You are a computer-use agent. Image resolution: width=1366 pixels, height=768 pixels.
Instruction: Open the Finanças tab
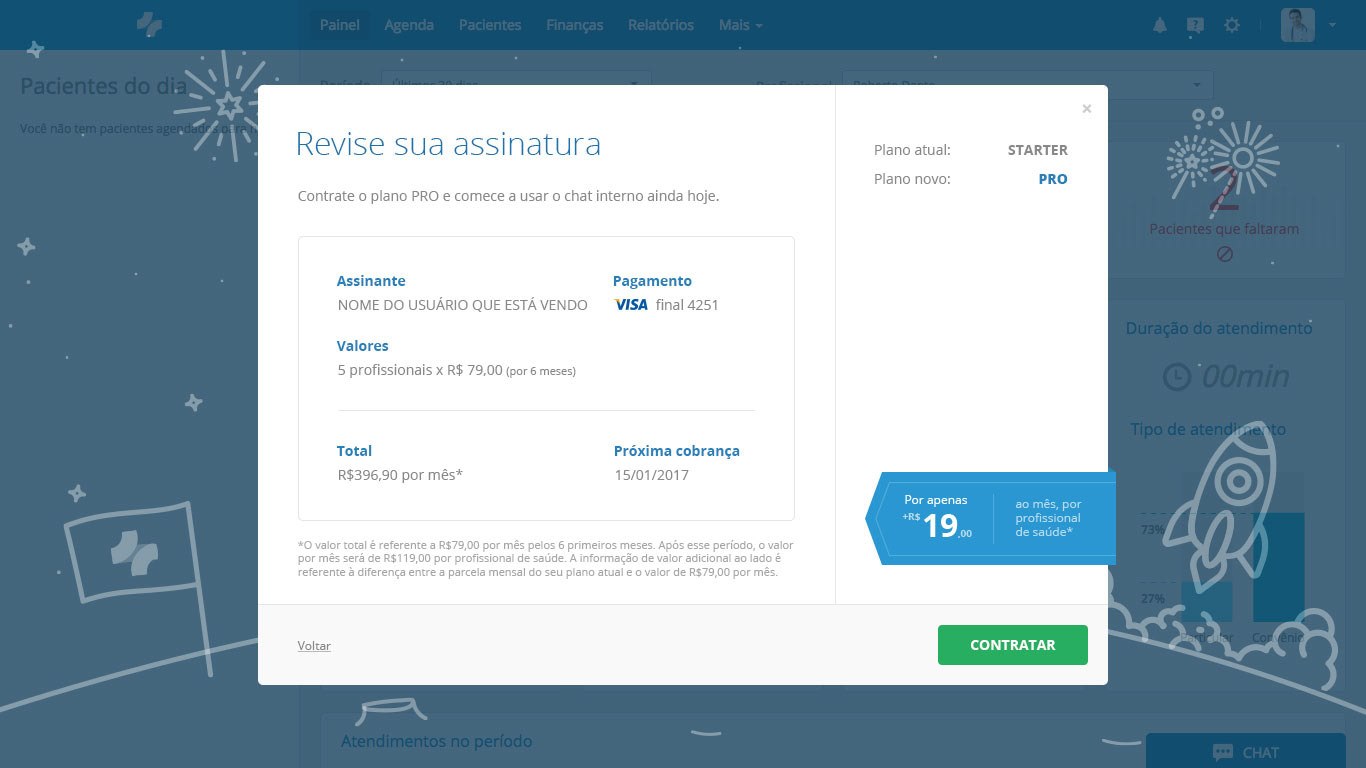(x=575, y=25)
